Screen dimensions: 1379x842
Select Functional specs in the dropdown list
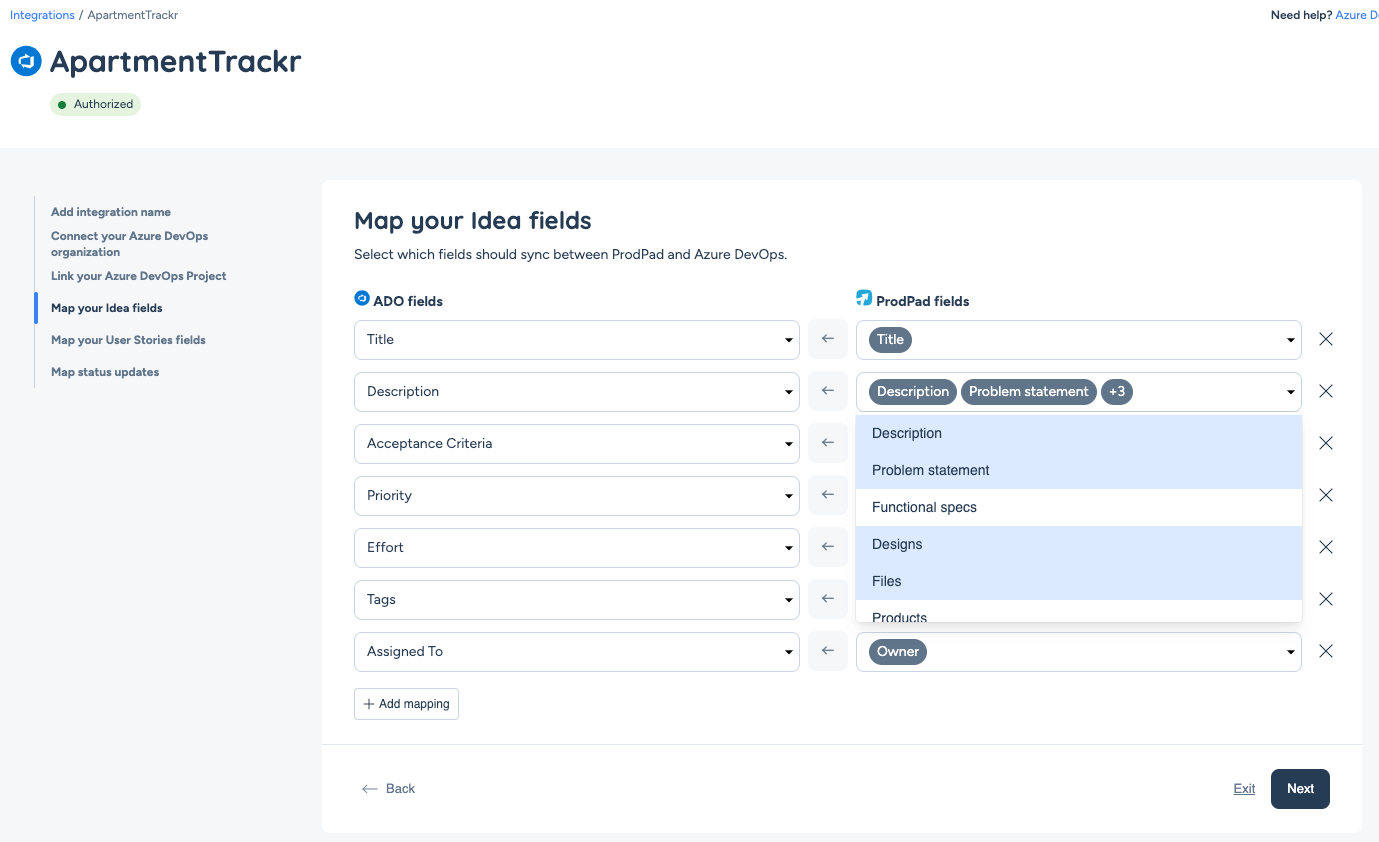click(x=1079, y=507)
